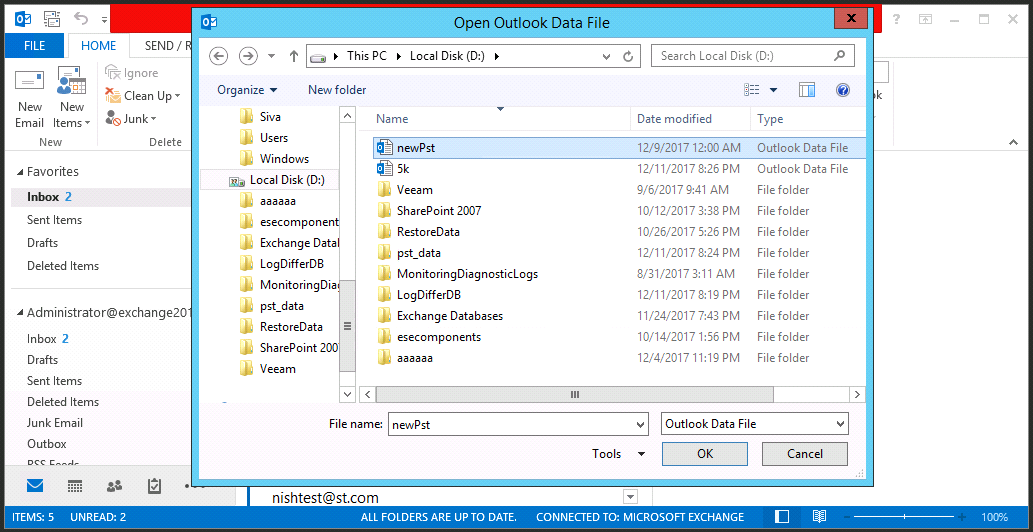Change view using the view layout icon
Viewport: 1033px width, 532px height.
click(752, 90)
